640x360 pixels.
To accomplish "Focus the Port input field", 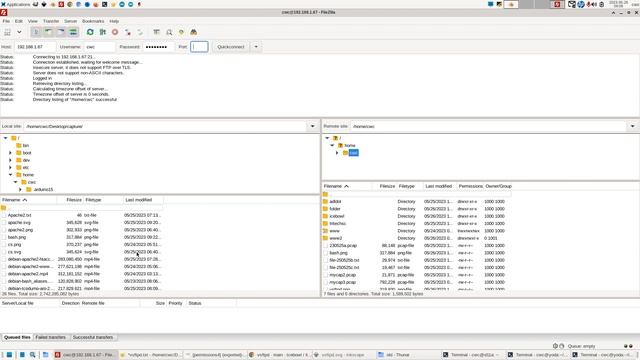I will point(199,47).
